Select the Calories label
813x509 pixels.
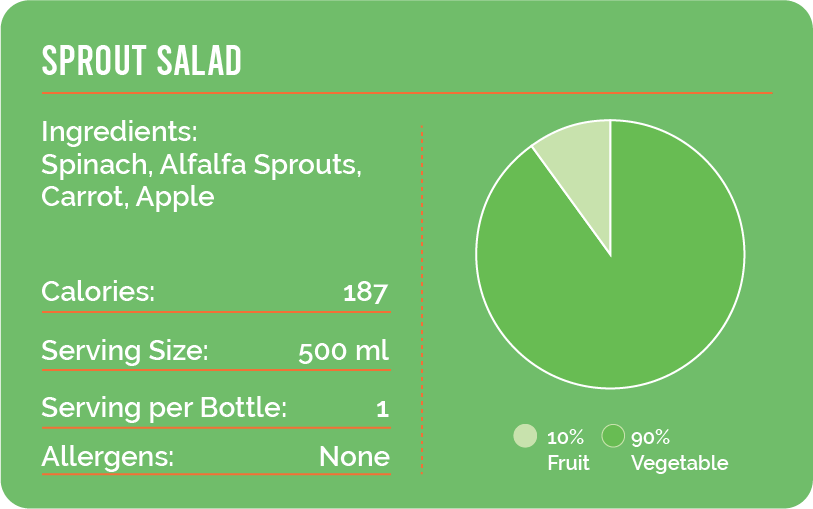click(98, 292)
